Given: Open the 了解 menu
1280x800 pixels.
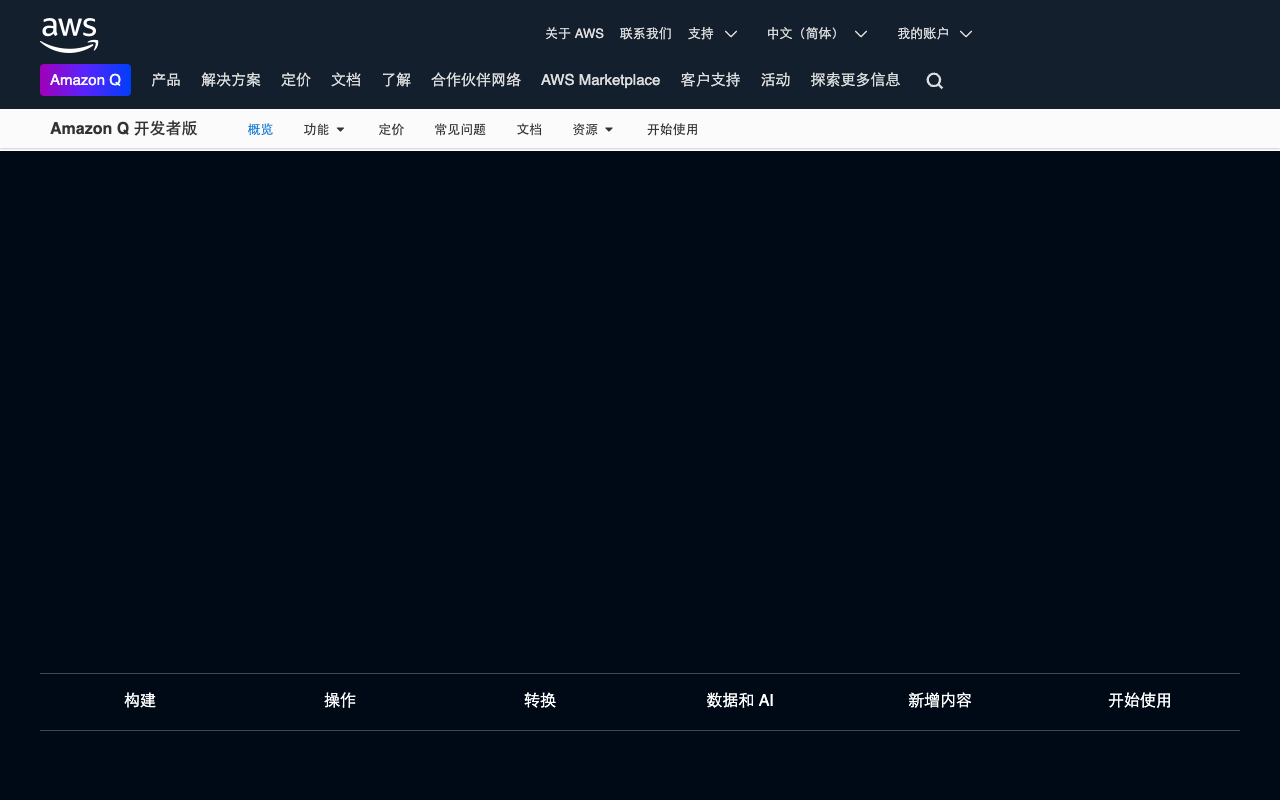Looking at the screenshot, I should (396, 80).
